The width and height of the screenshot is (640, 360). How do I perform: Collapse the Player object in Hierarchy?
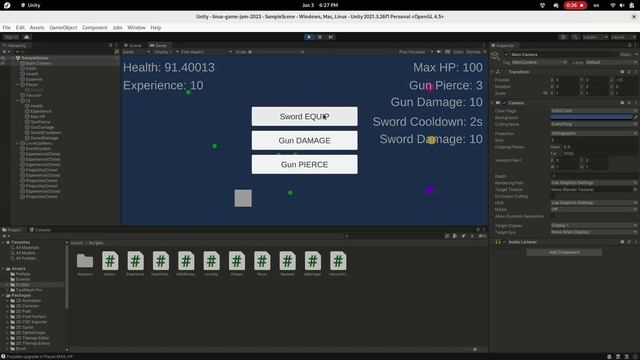(18, 85)
